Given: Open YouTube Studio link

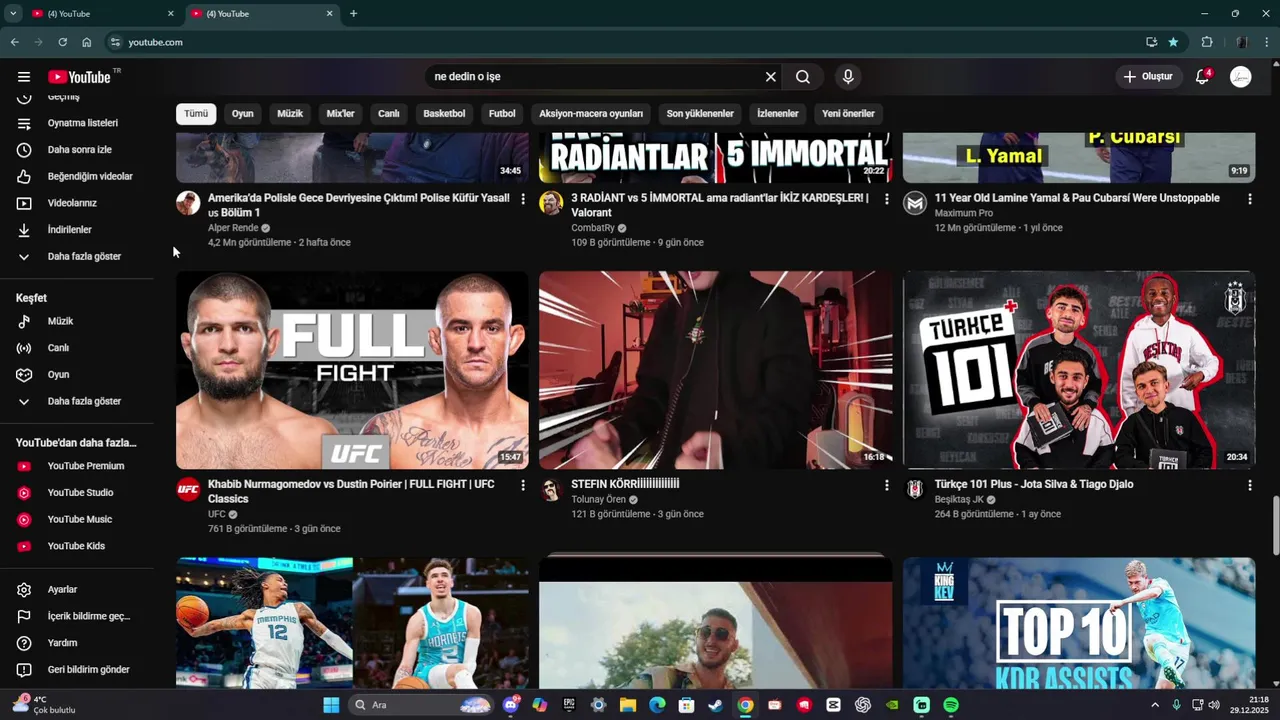Looking at the screenshot, I should click(x=80, y=493).
